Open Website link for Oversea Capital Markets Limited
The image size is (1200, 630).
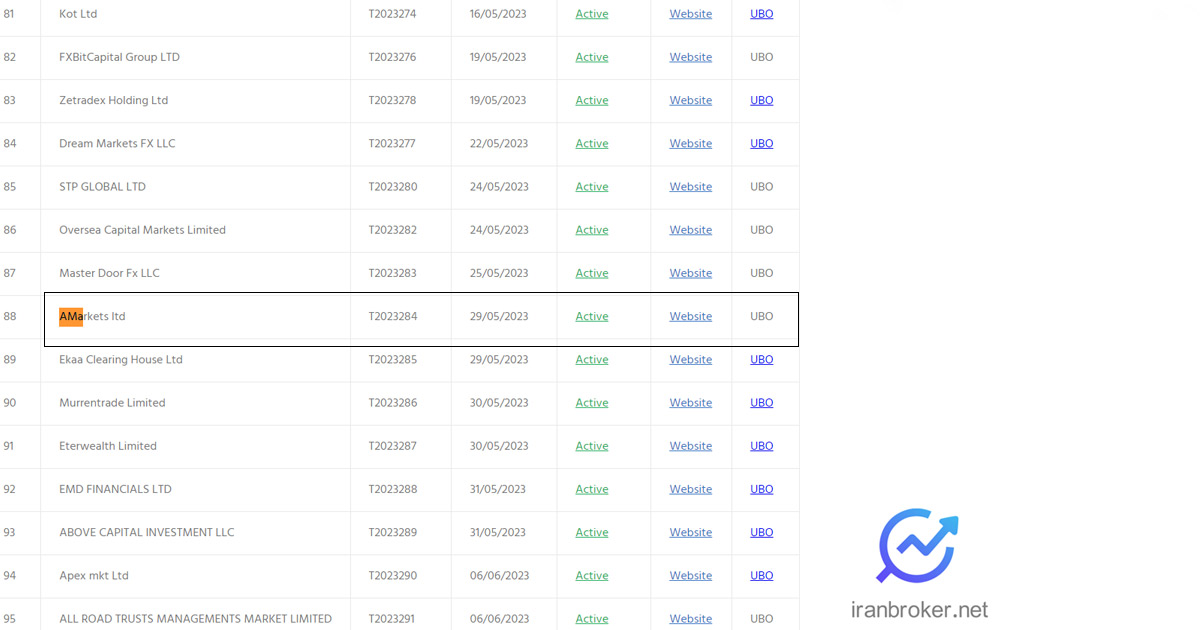(691, 229)
